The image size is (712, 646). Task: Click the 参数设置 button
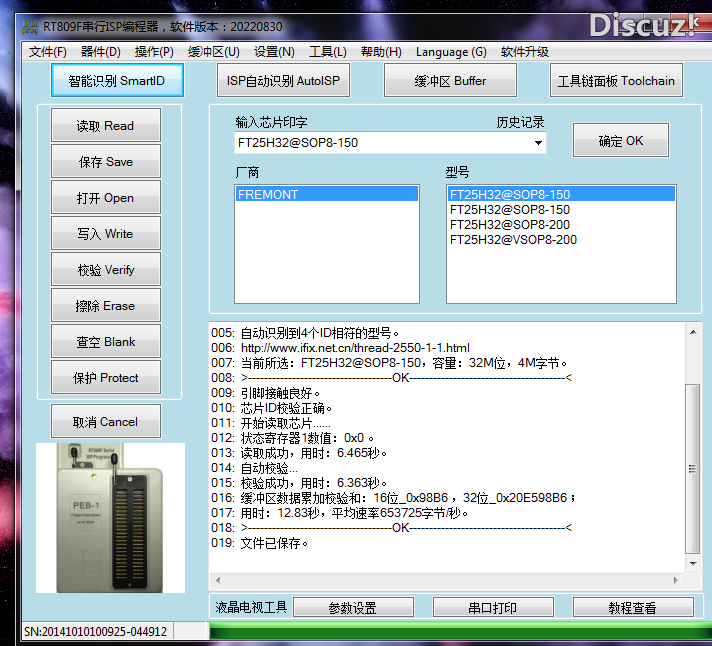tap(353, 607)
